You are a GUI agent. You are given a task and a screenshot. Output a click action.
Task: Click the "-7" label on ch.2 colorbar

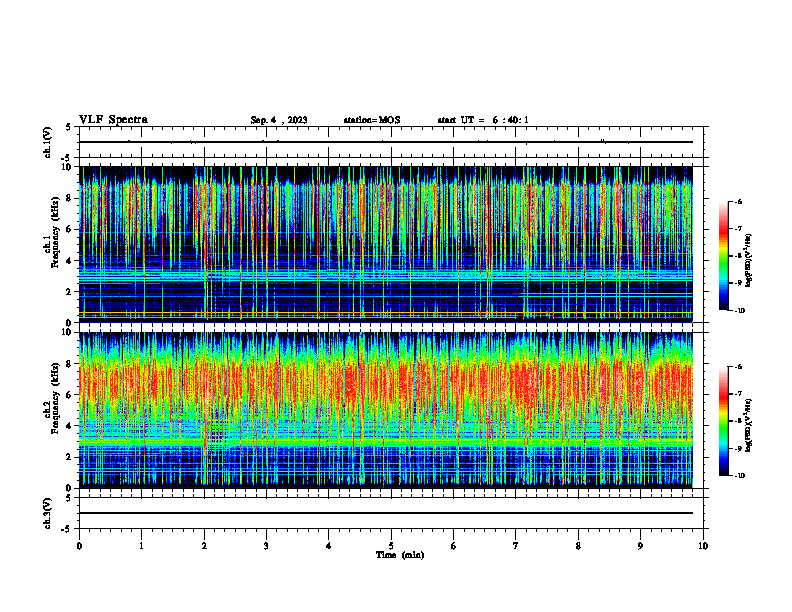point(738,394)
